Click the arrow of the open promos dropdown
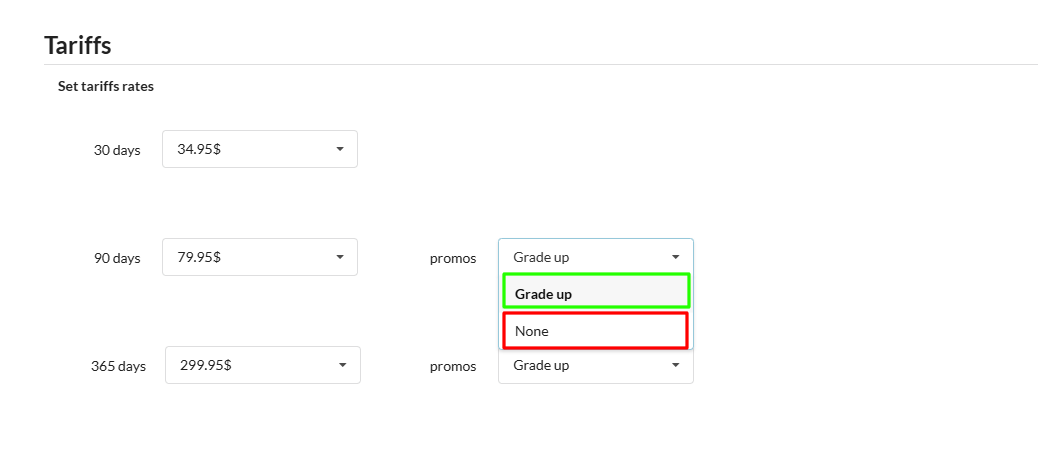Viewport: 1038px width, 452px height. [676, 257]
